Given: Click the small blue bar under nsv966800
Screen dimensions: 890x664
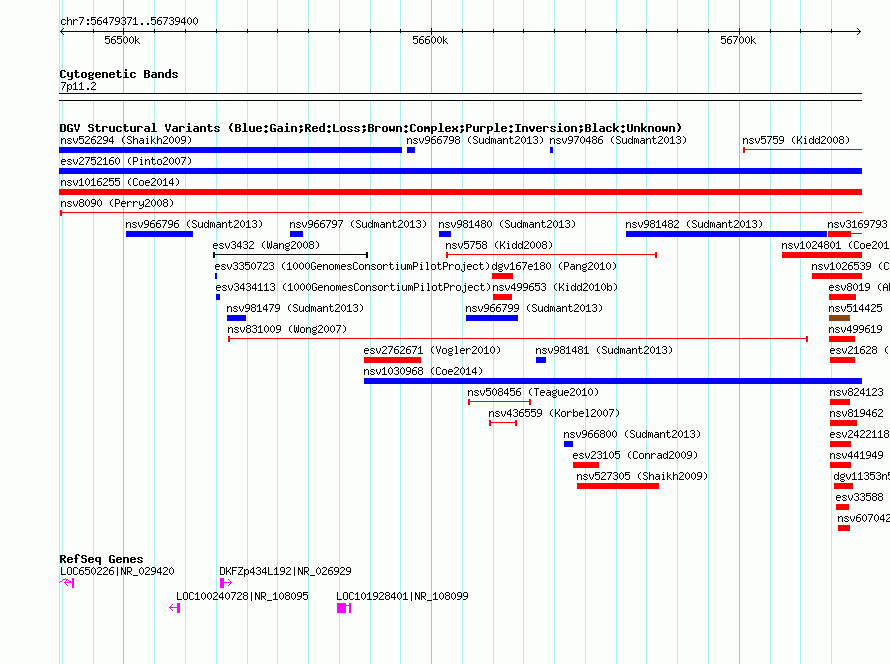Looking at the screenshot, I should click(568, 444).
